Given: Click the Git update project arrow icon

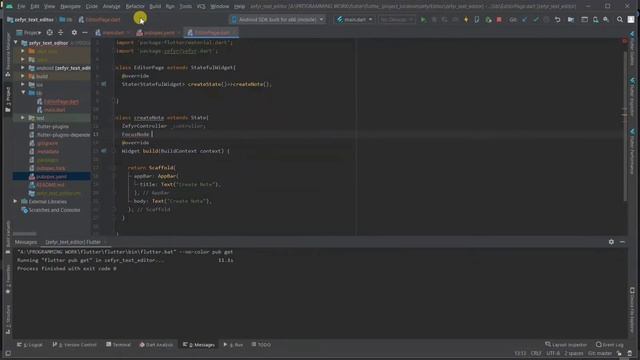Looking at the screenshot, I should click(x=524, y=20).
